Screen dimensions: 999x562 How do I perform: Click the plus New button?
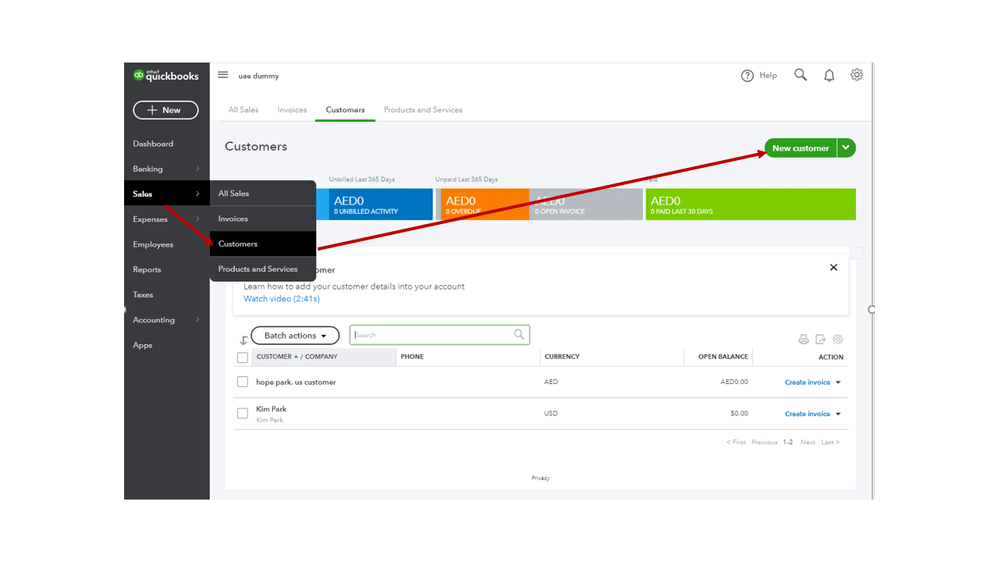(166, 110)
